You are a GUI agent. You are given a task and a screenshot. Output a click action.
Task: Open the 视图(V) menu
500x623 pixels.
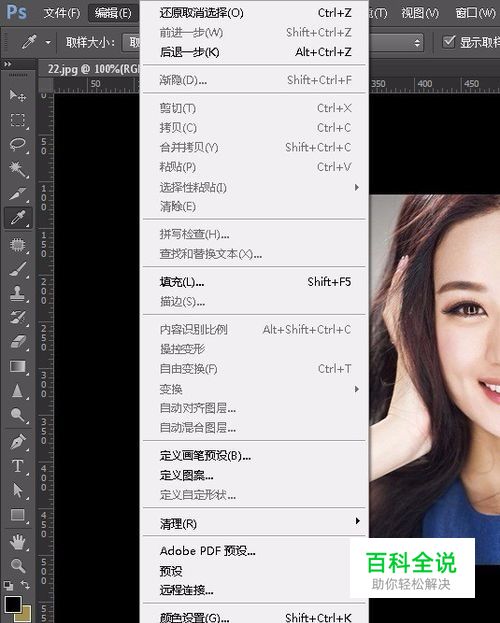coord(420,13)
